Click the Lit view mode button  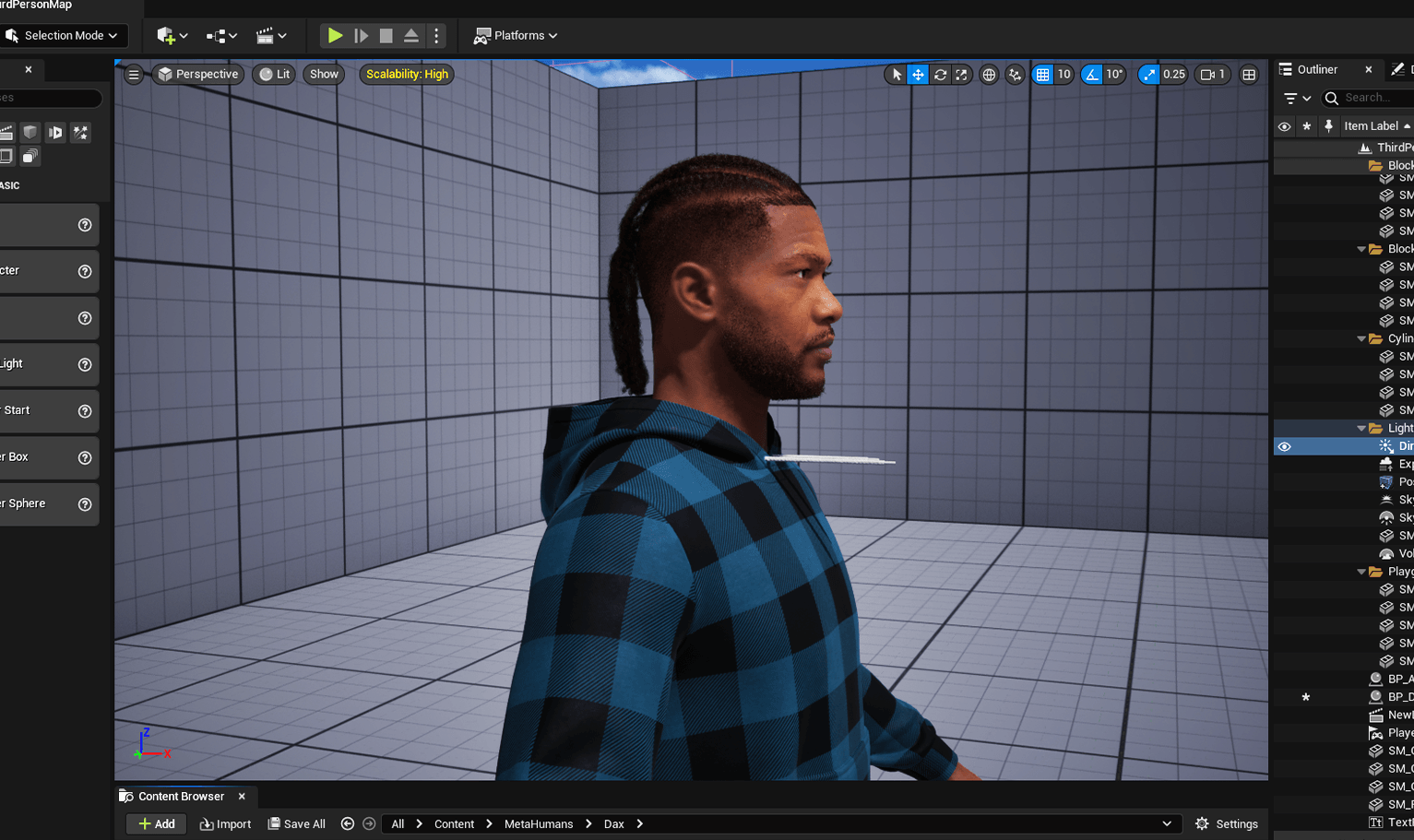pos(275,75)
